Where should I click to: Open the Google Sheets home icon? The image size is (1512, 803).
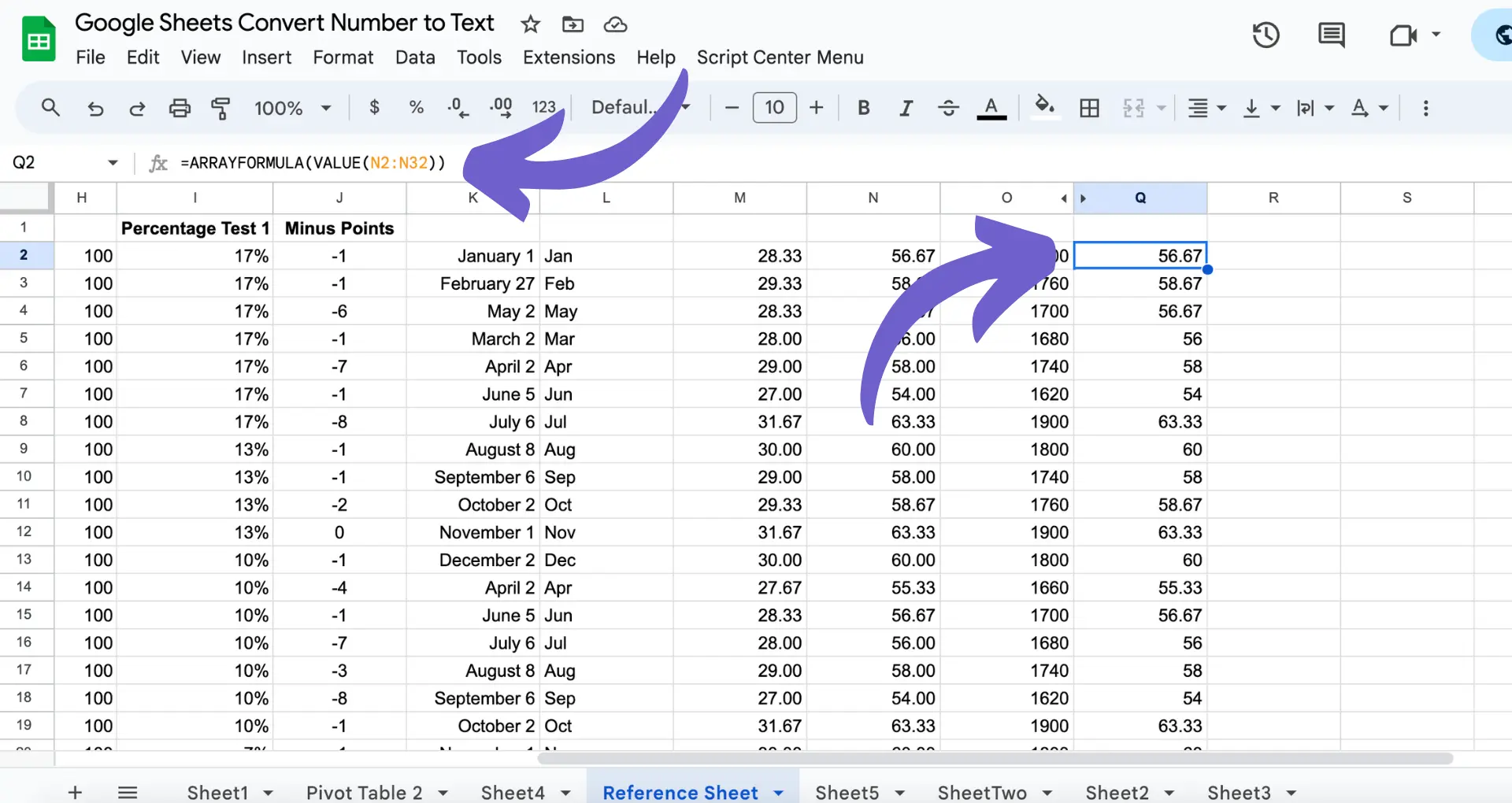click(x=39, y=39)
